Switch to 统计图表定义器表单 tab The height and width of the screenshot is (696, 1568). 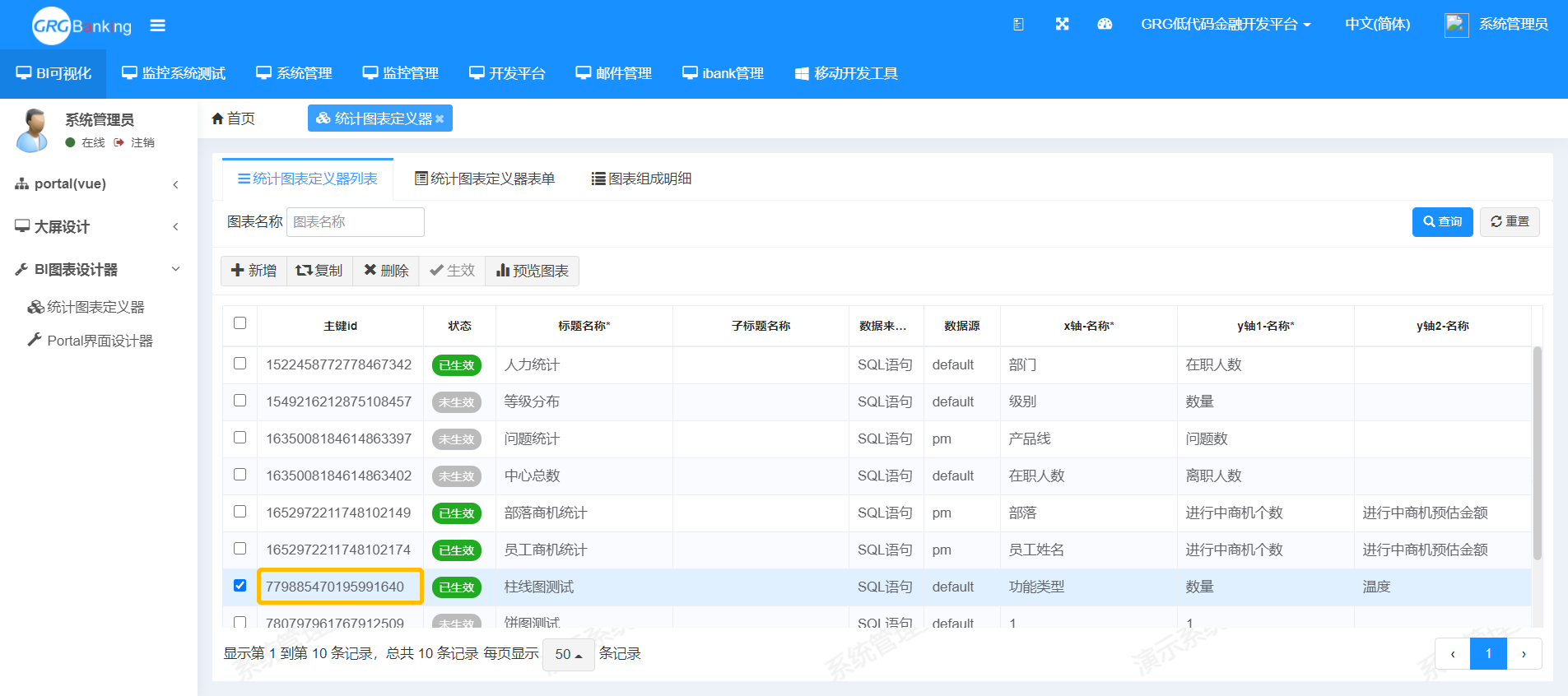(485, 179)
